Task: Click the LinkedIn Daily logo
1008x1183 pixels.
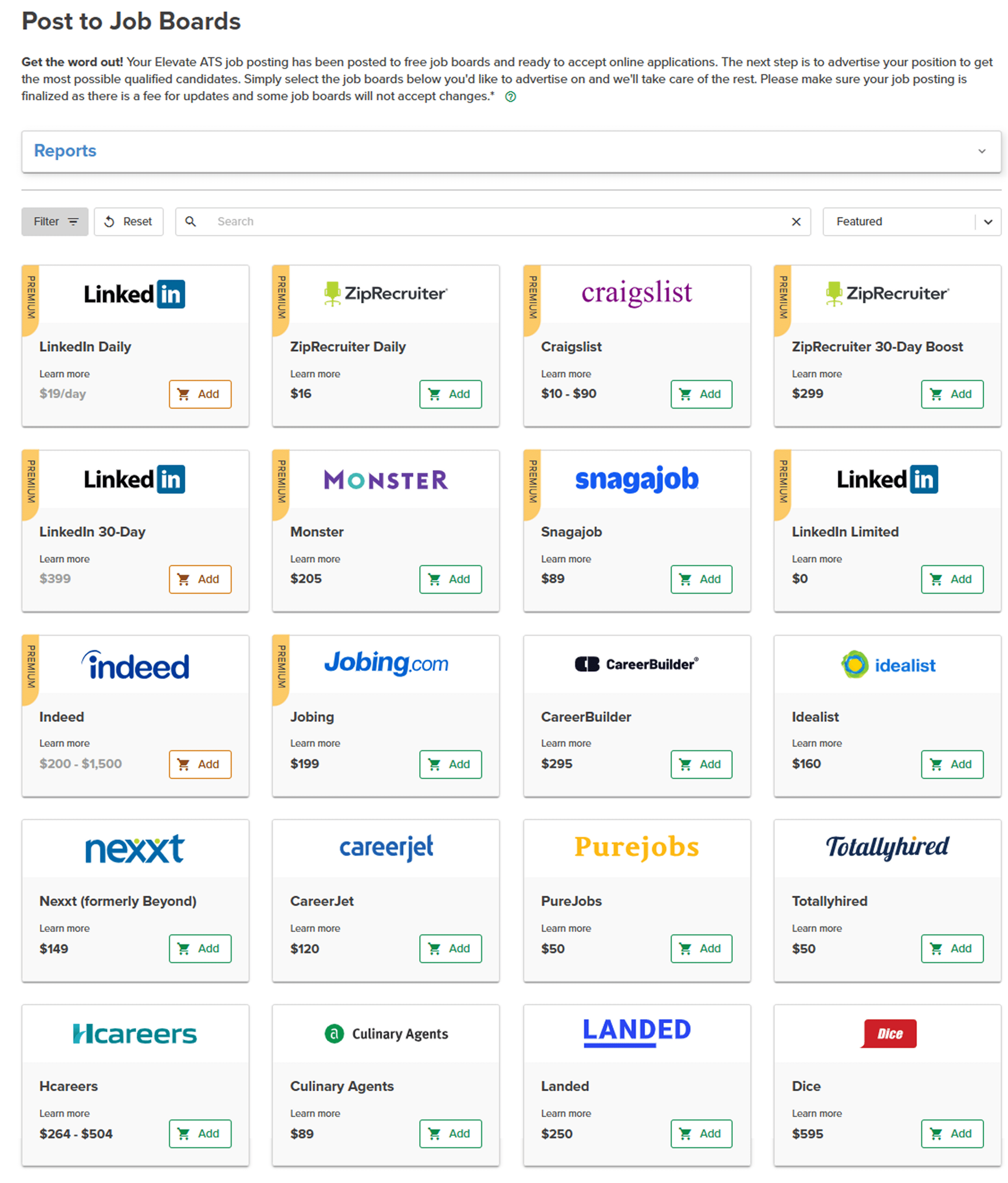Action: (x=135, y=294)
